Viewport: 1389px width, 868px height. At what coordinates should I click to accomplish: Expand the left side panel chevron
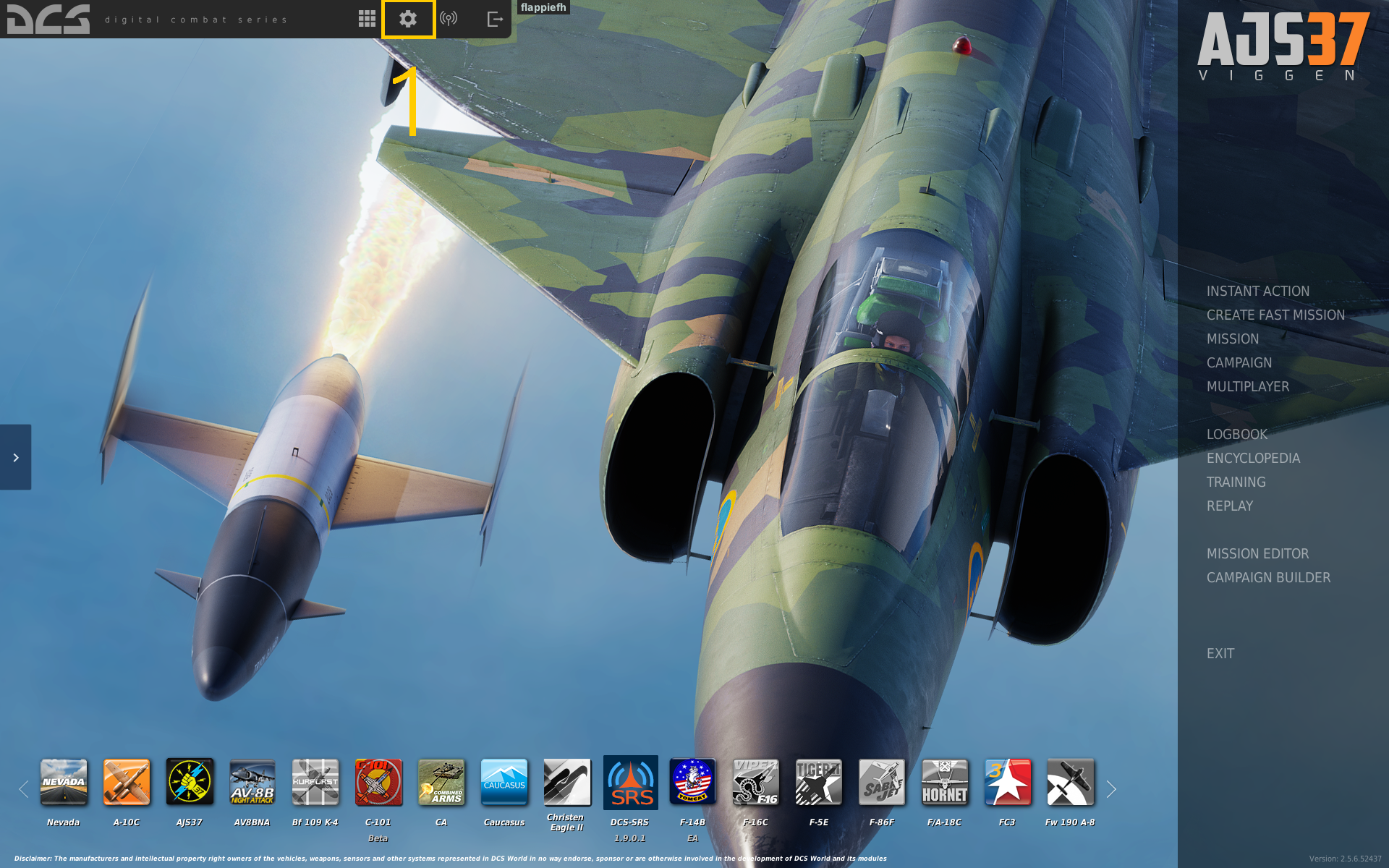click(x=15, y=457)
